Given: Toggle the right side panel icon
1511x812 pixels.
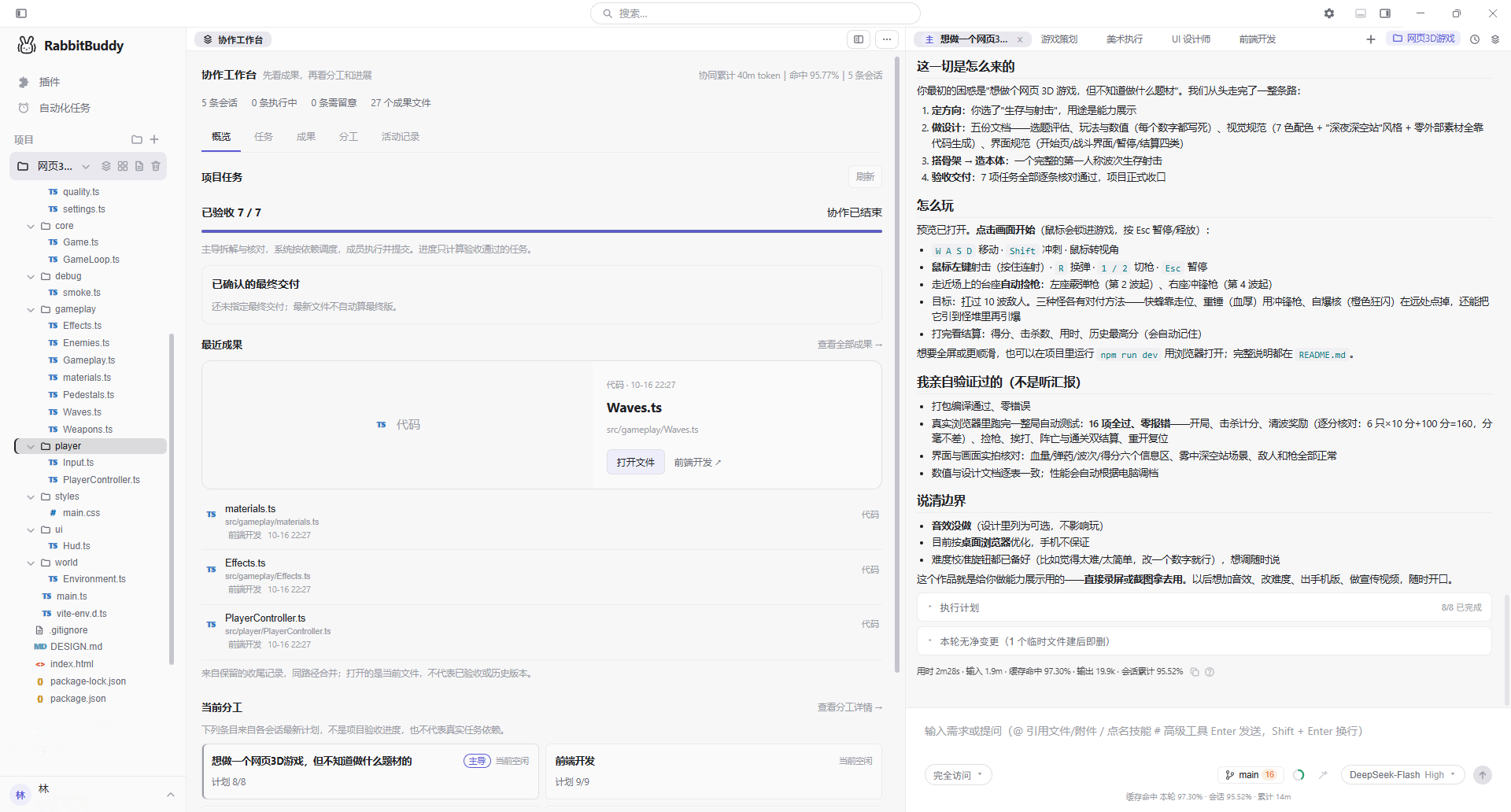Looking at the screenshot, I should pos(1385,13).
